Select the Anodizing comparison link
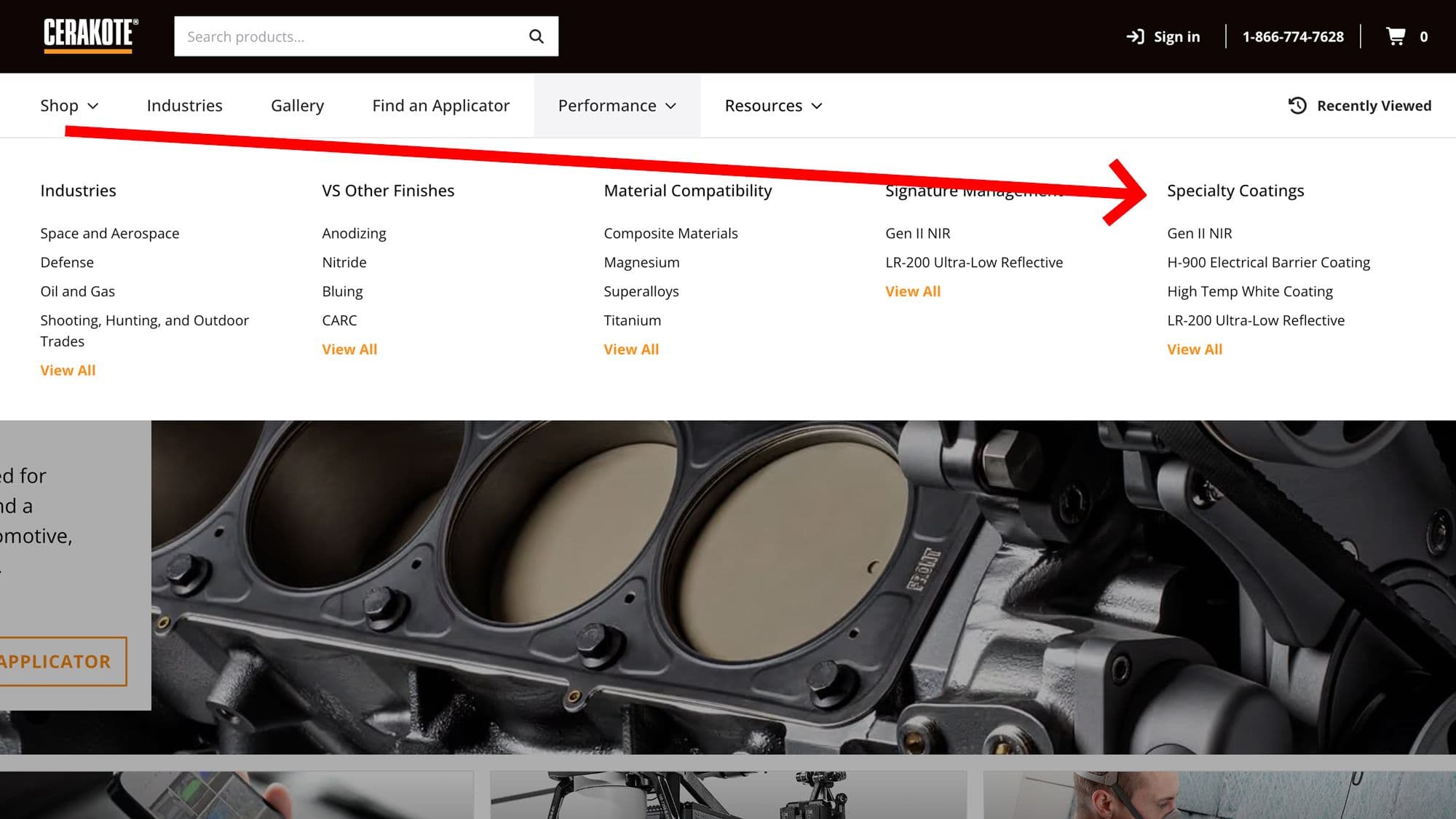The height and width of the screenshot is (819, 1456). [x=354, y=233]
